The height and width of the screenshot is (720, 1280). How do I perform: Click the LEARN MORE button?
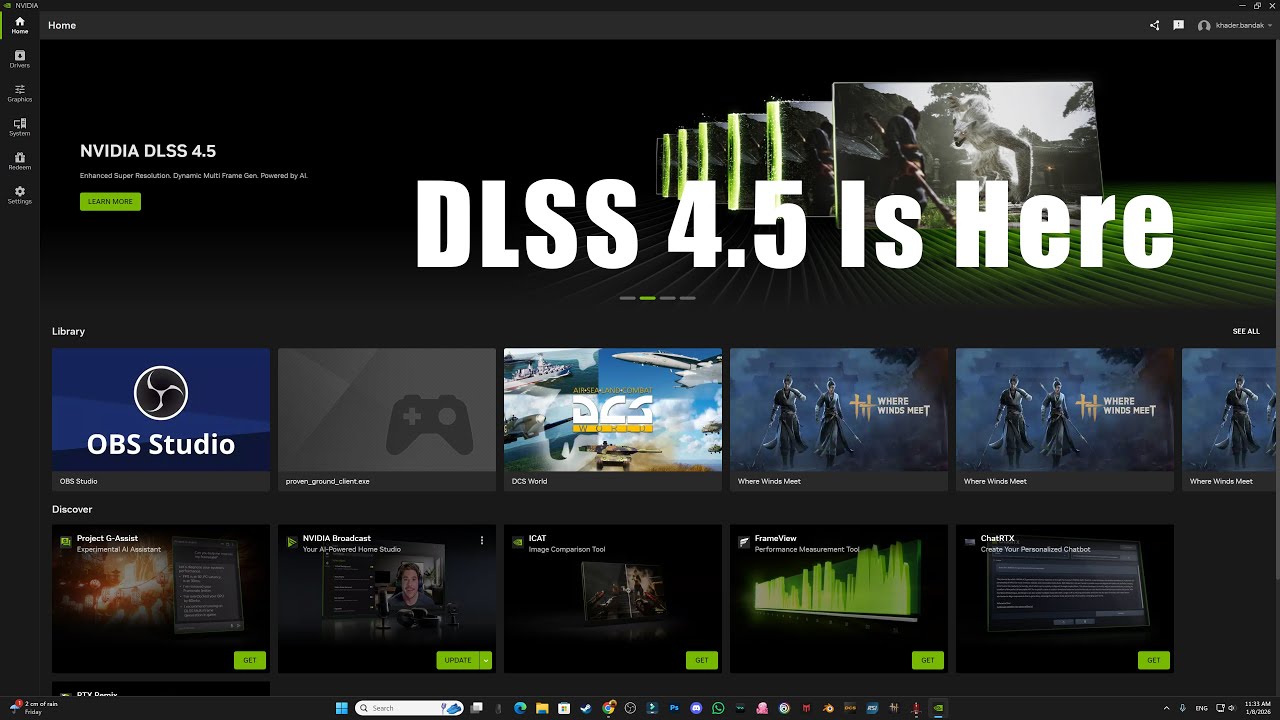click(110, 201)
